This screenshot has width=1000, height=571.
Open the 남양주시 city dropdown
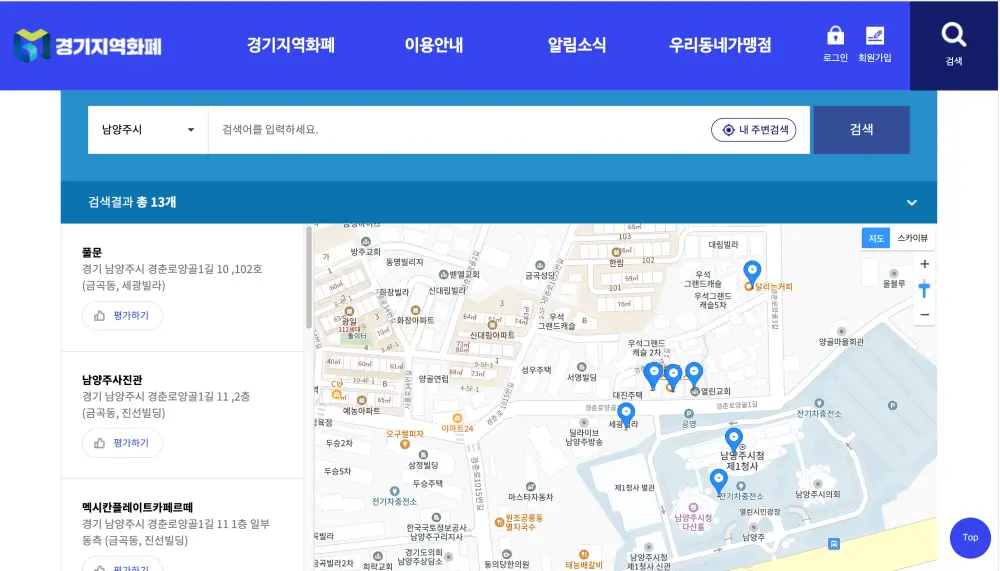tap(148, 130)
